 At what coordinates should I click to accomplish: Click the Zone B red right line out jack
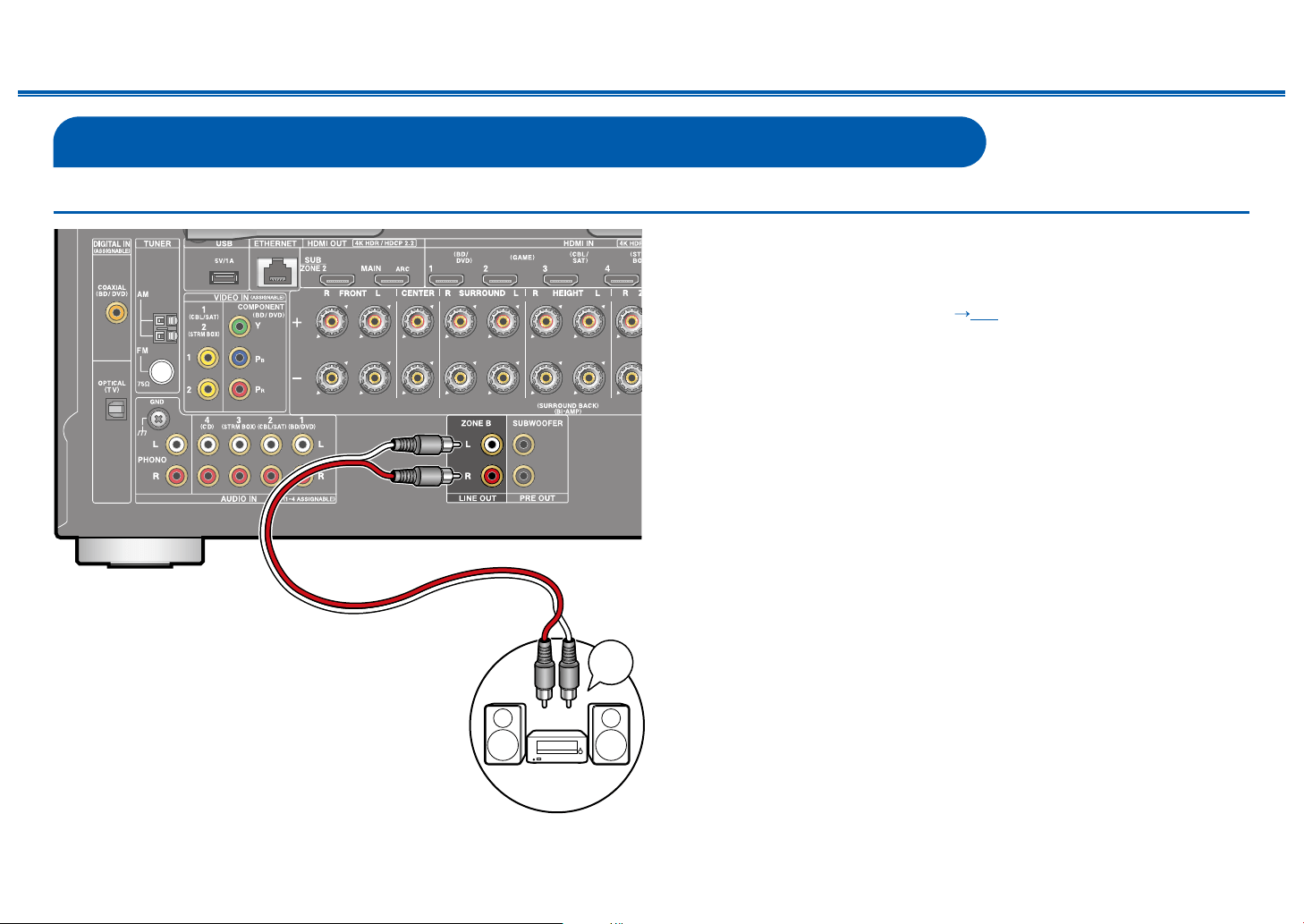pyautogui.click(x=491, y=476)
